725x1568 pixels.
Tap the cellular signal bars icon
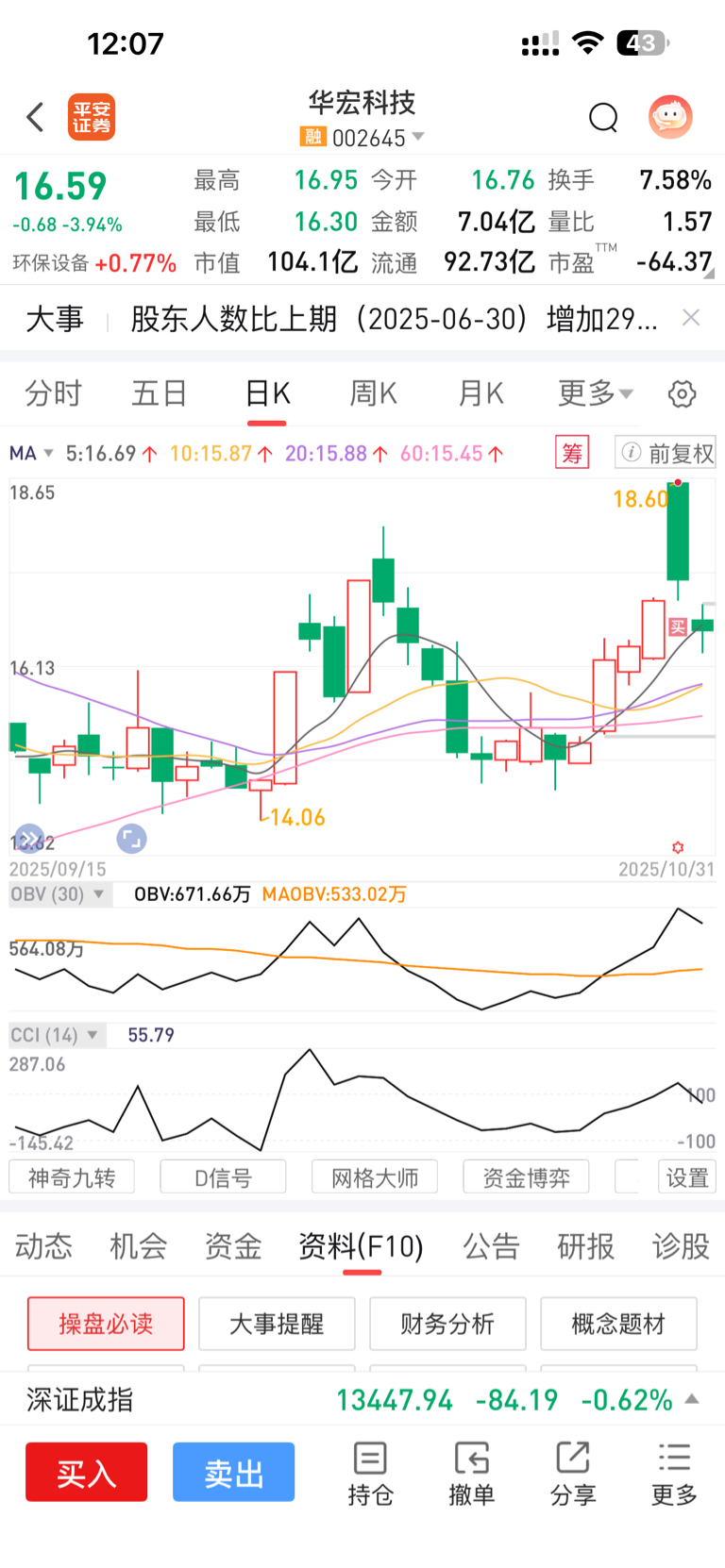point(540,43)
